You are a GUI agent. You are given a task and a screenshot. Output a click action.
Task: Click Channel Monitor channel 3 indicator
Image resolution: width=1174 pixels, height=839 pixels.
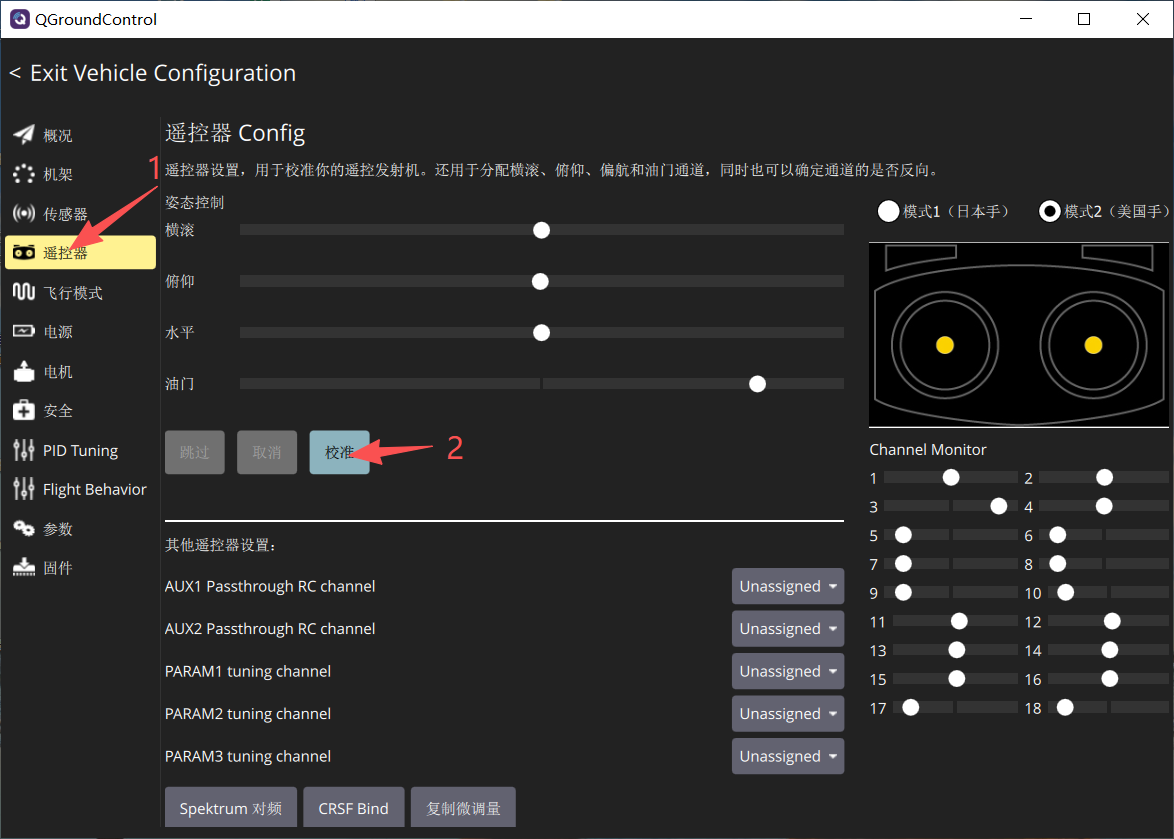coord(998,507)
